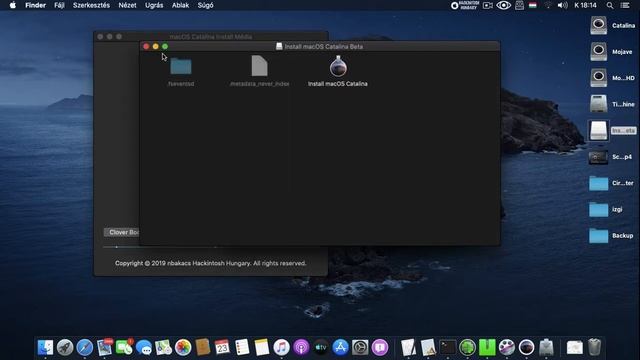The image size is (640, 360).
Task: Open the Ugrás menu
Action: (x=154, y=5)
